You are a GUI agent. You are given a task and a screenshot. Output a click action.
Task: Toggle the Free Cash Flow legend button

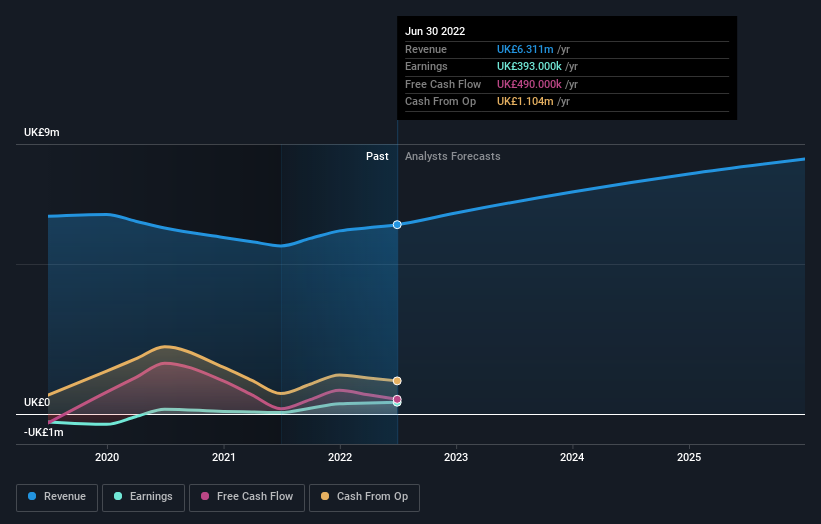[x=247, y=497]
